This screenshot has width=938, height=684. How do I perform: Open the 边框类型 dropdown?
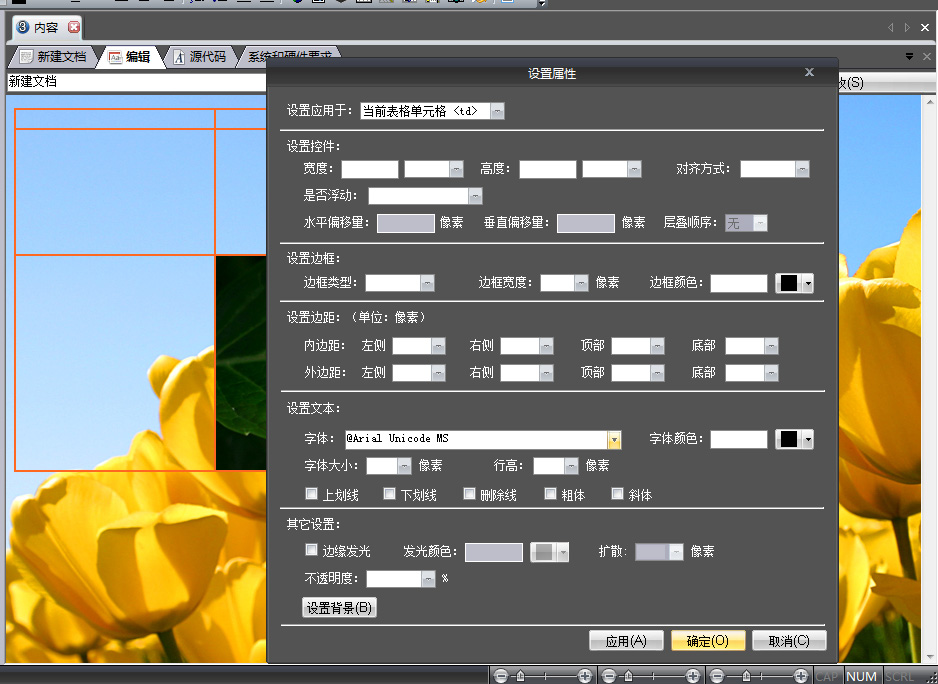(x=427, y=283)
